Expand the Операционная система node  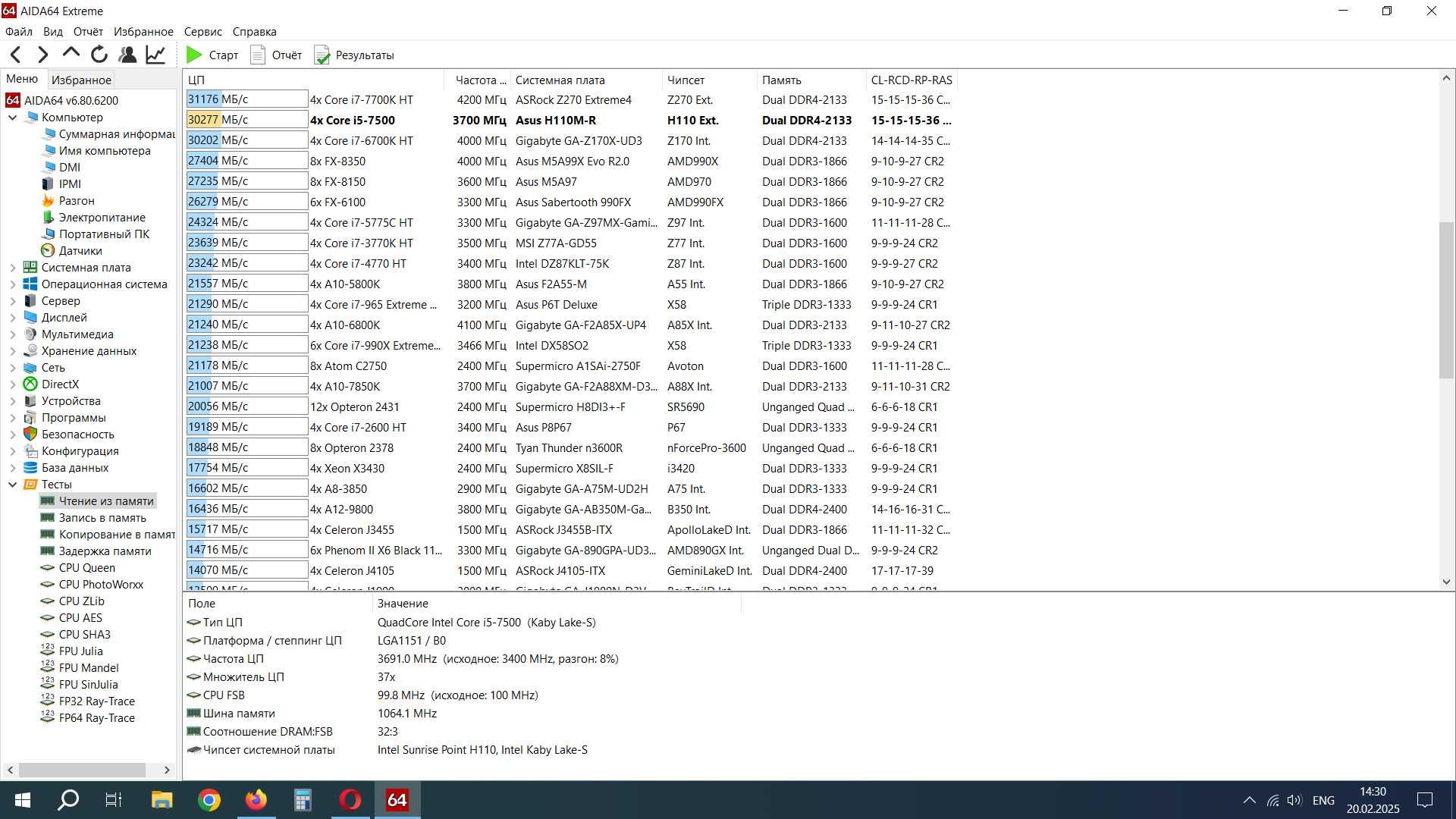[x=12, y=284]
